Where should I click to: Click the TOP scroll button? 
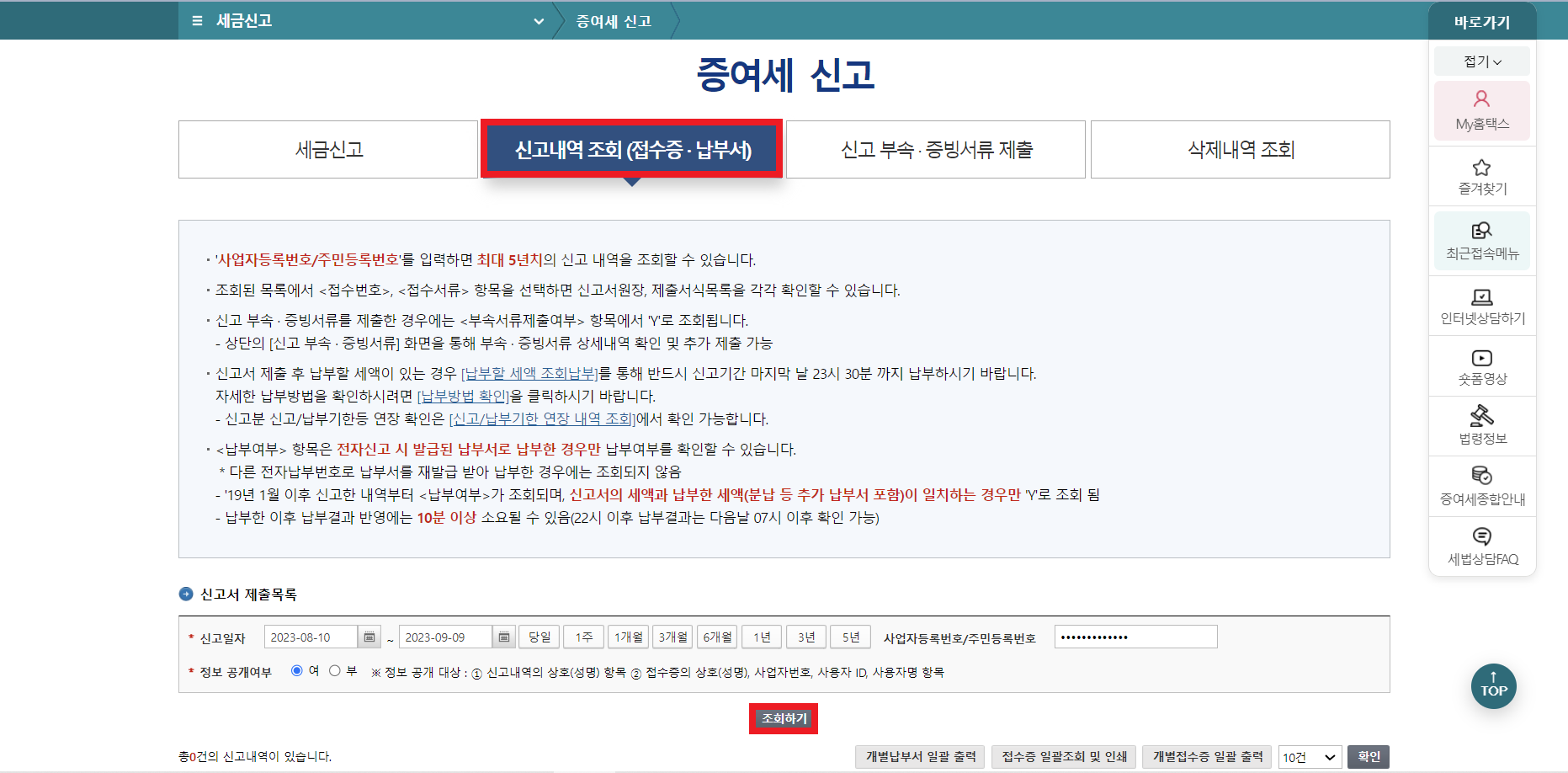click(1494, 686)
